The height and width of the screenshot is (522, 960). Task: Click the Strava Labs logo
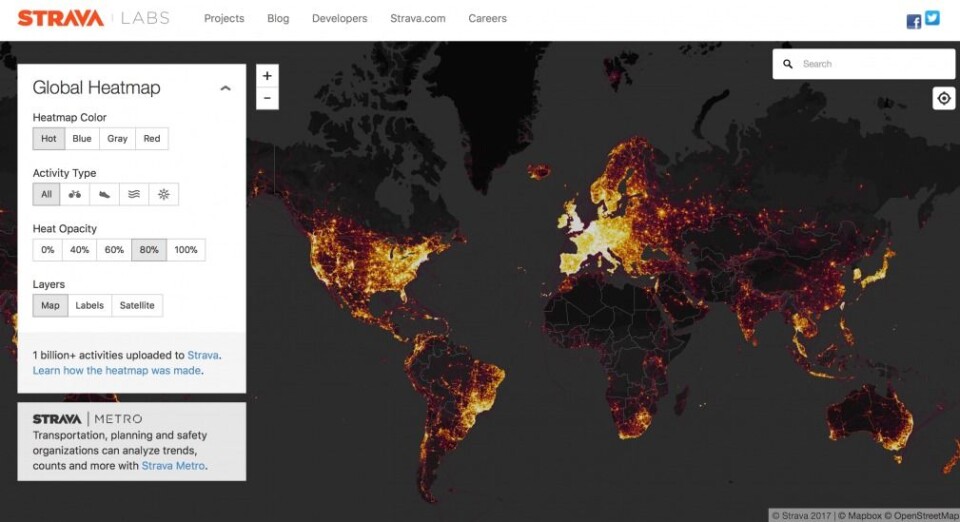click(x=94, y=18)
